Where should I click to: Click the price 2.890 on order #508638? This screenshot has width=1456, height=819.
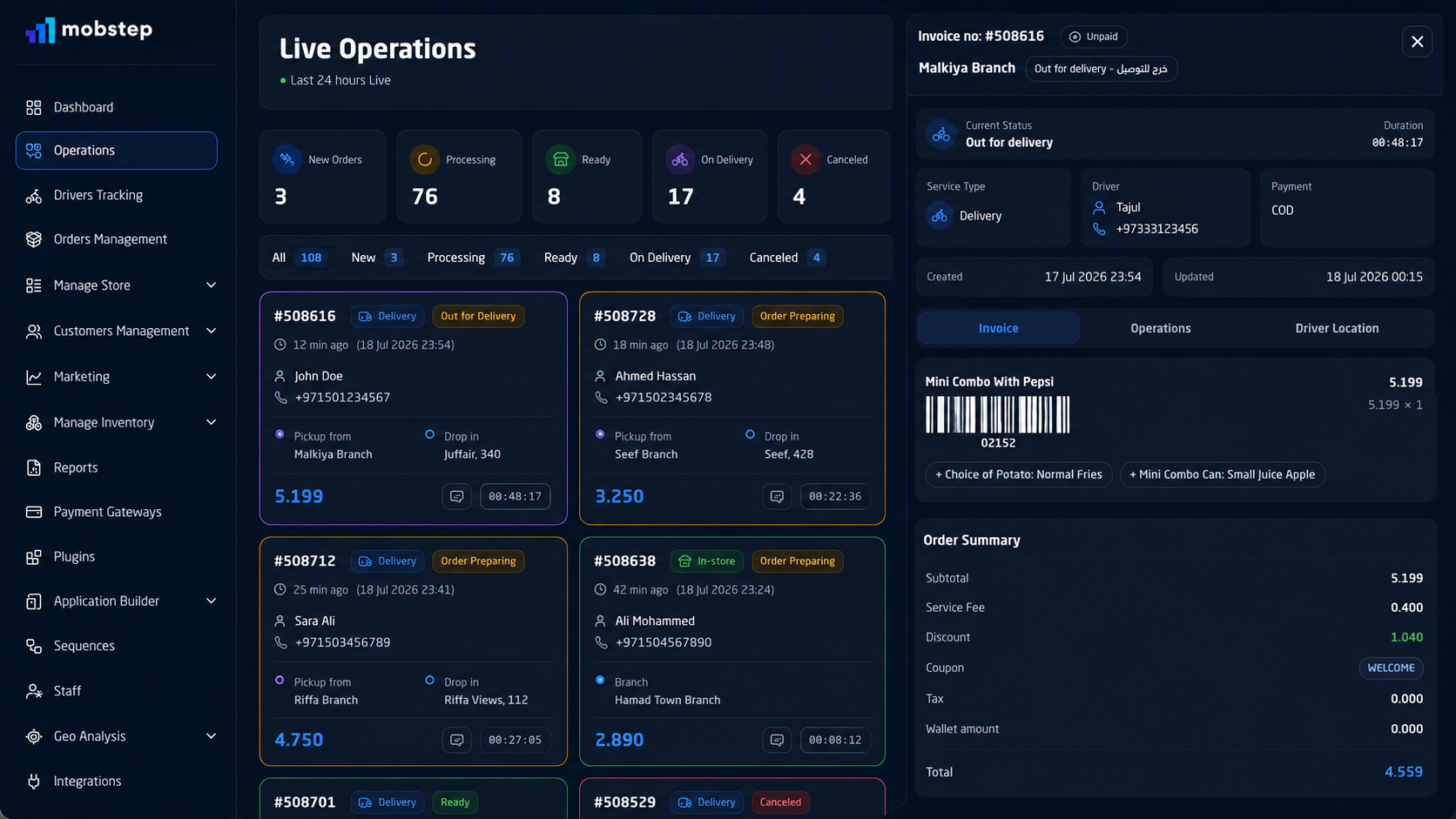(619, 740)
